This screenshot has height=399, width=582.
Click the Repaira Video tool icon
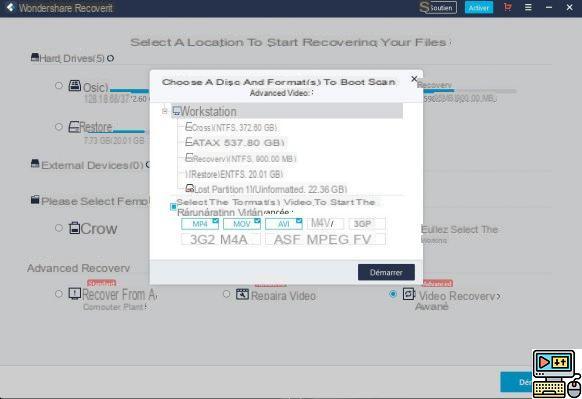(242, 294)
